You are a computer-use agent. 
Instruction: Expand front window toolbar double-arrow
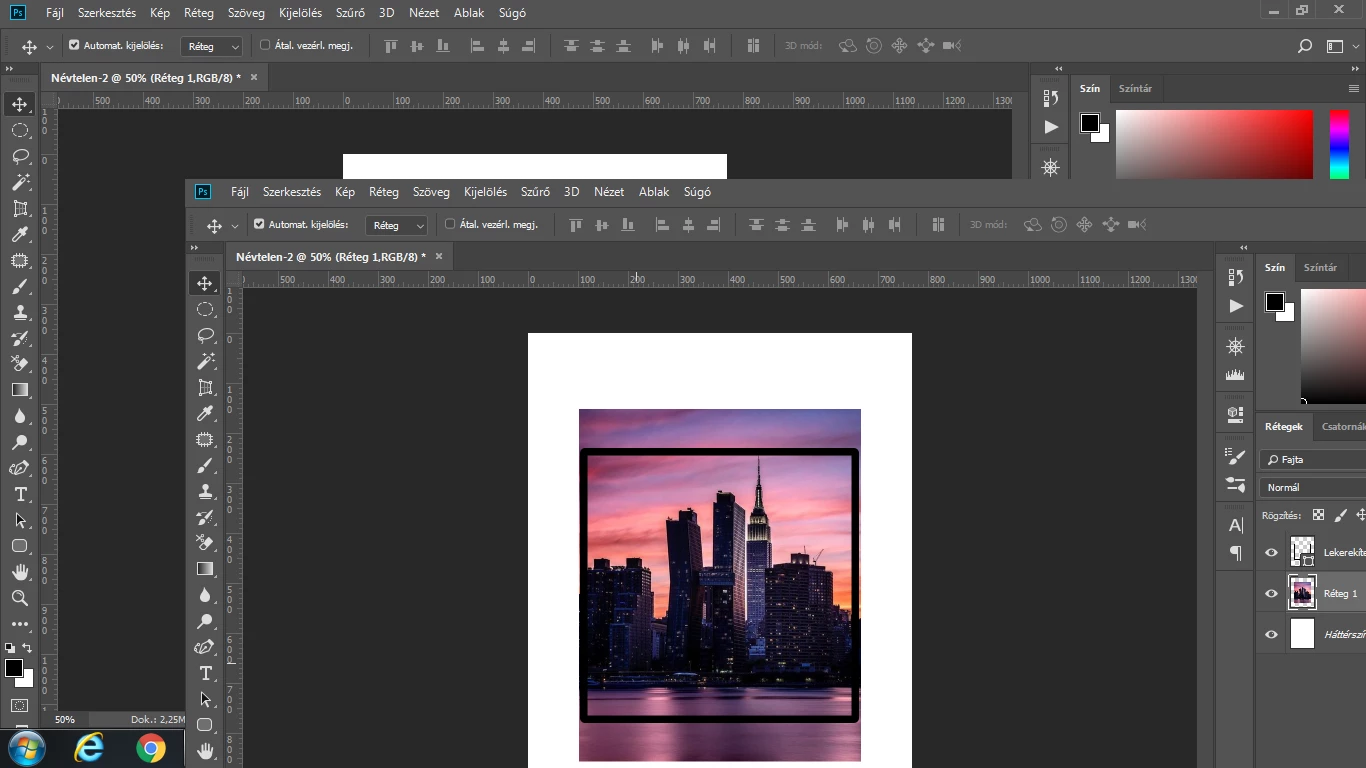coord(194,247)
